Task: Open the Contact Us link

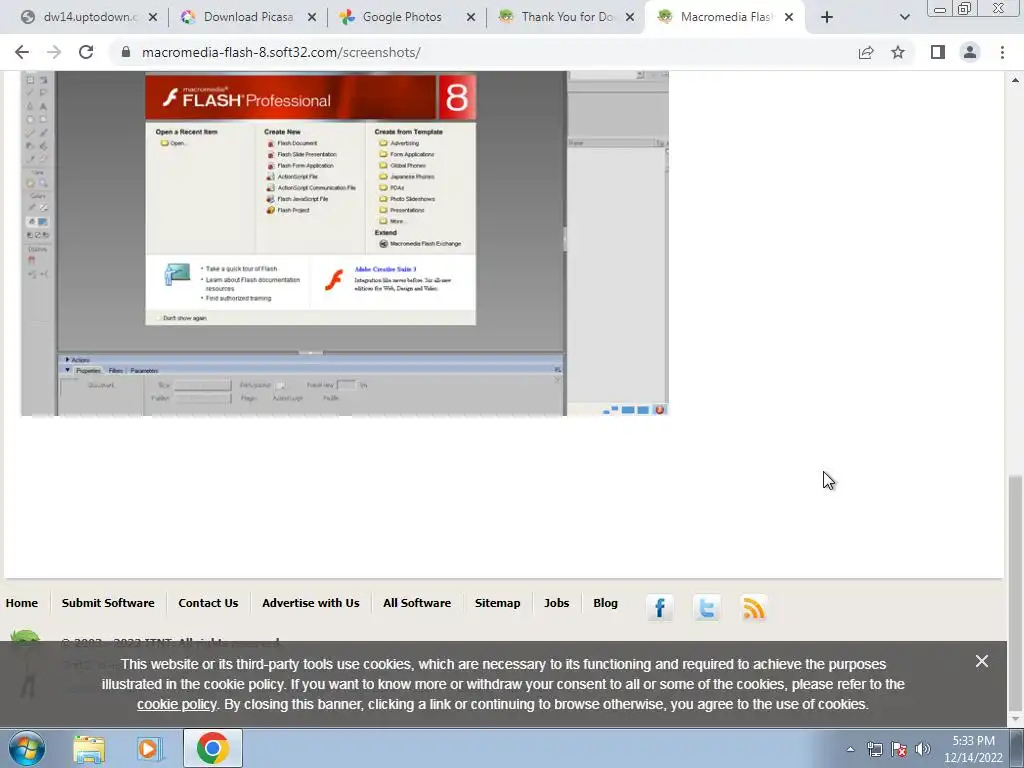Action: 208,603
